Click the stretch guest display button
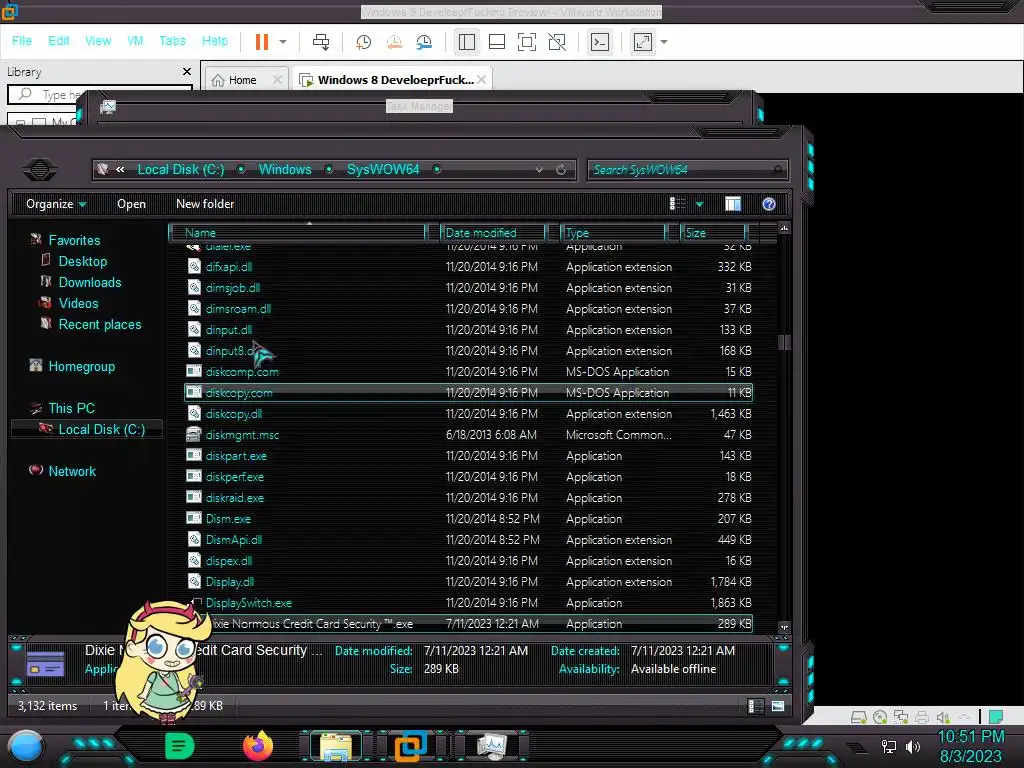 pos(643,42)
